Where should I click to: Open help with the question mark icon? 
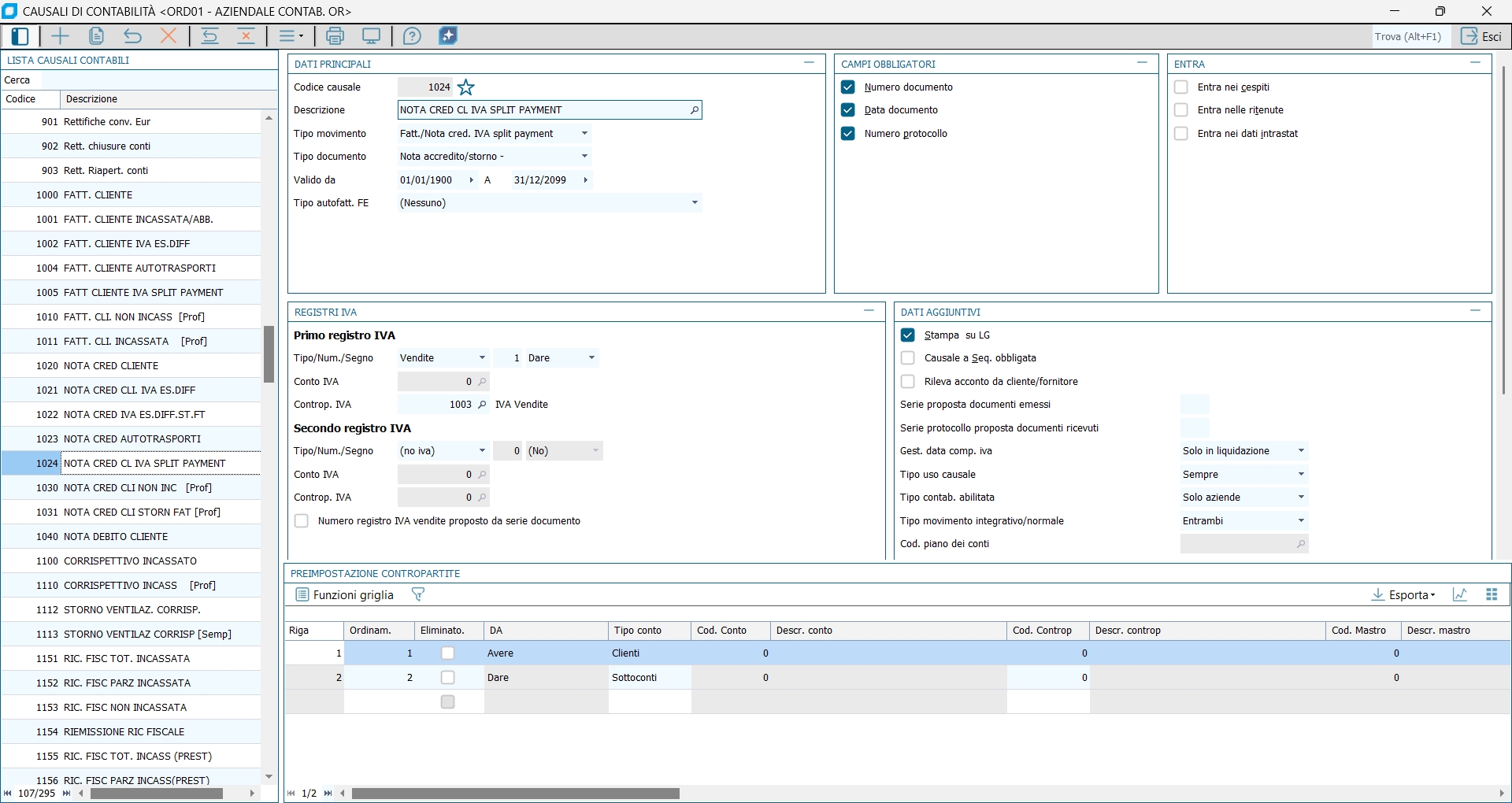pos(412,36)
